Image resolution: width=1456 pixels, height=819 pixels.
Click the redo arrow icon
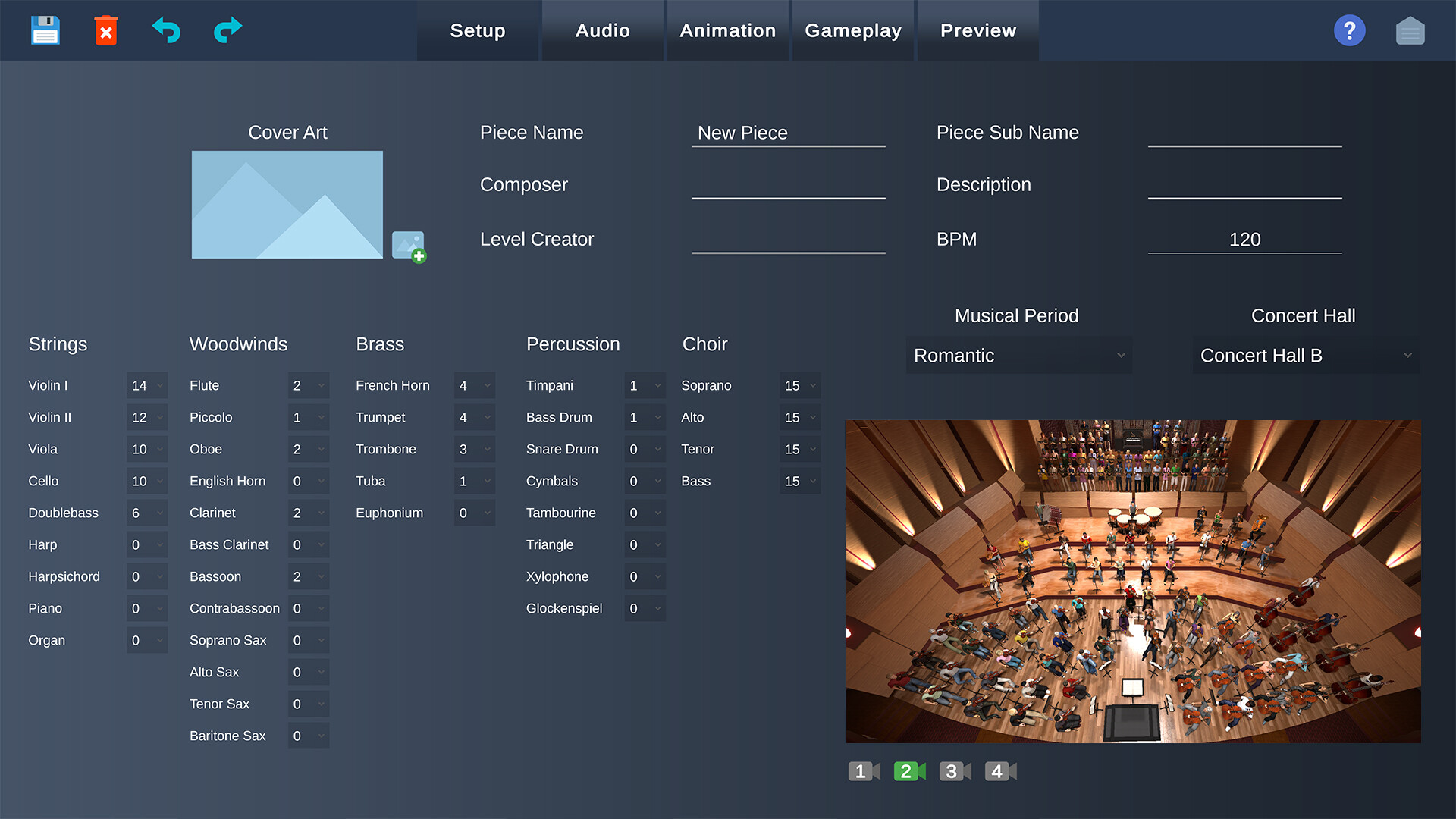[227, 30]
